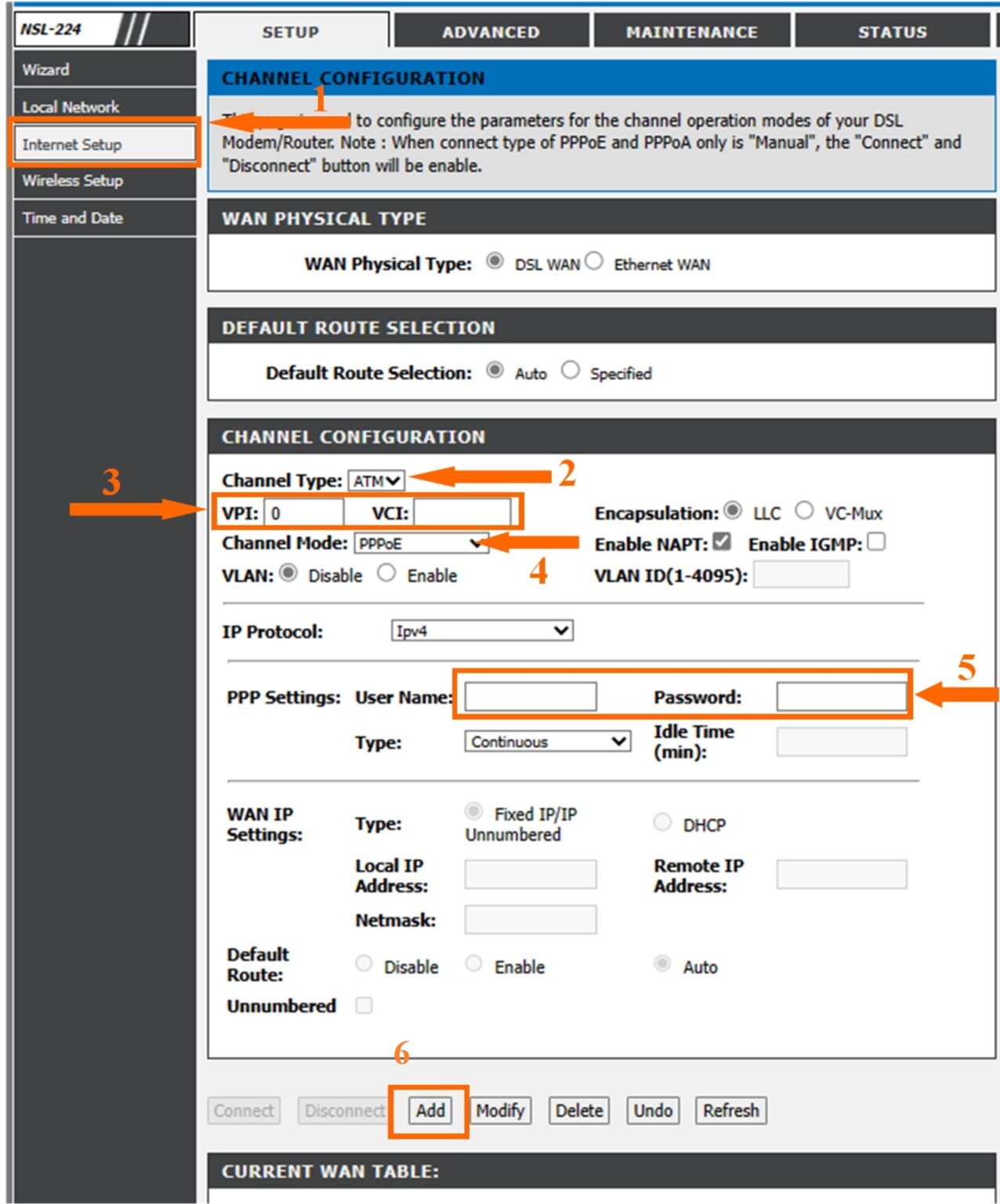Image resolution: width=1000 pixels, height=1204 pixels.
Task: Focus the PPP User Name field
Action: pos(531,696)
